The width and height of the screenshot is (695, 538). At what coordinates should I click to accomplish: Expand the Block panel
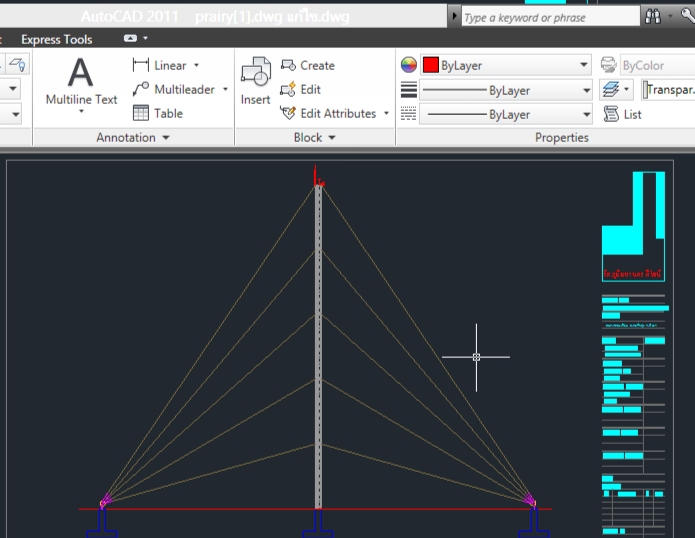315,137
